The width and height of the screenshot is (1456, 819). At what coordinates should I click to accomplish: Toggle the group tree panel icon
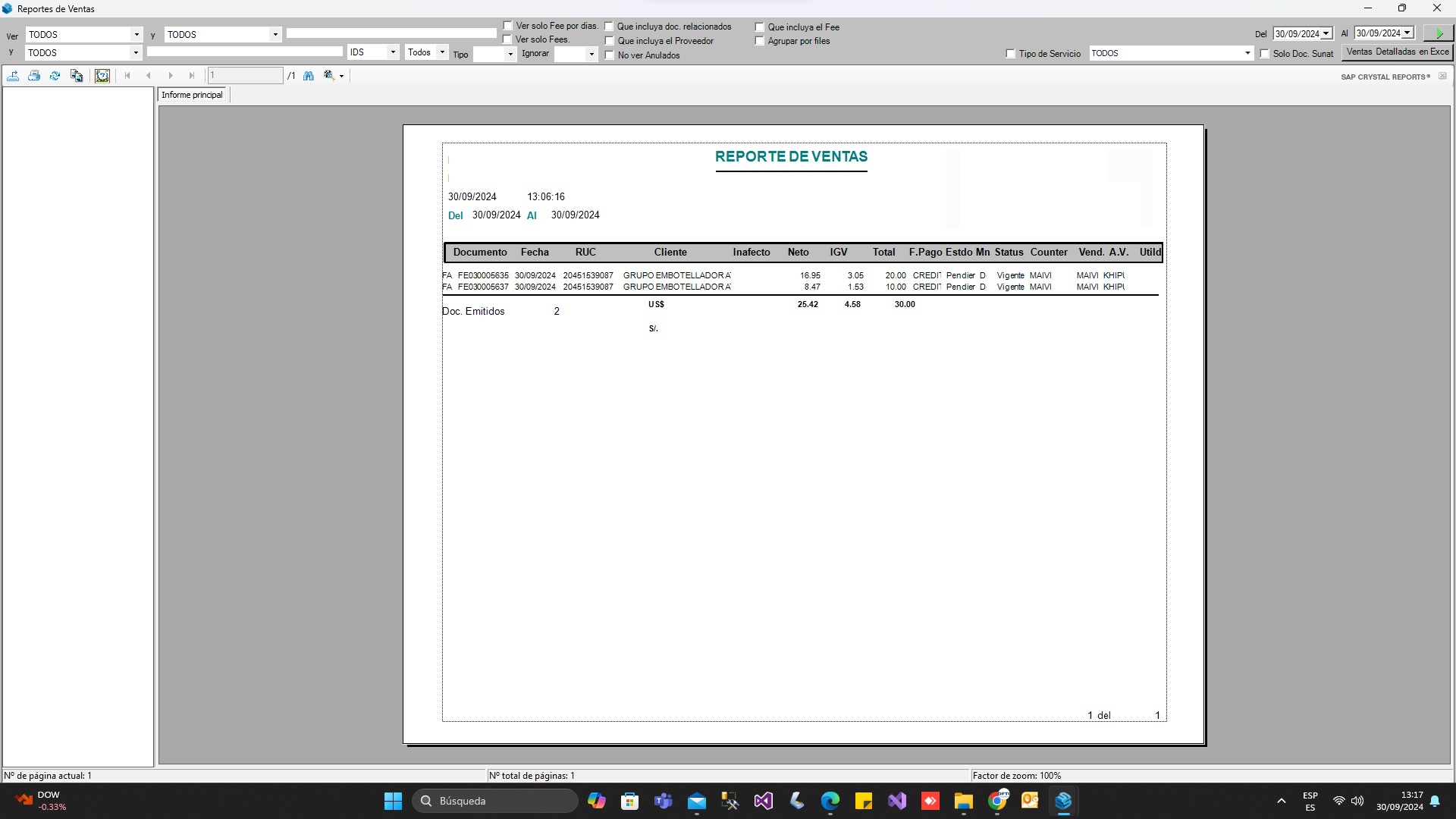point(102,75)
